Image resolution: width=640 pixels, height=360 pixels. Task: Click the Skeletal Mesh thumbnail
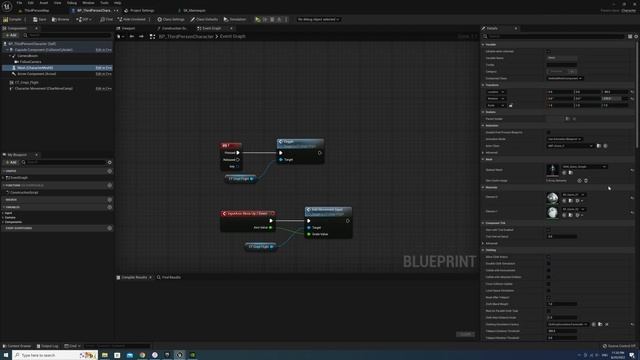(552, 170)
